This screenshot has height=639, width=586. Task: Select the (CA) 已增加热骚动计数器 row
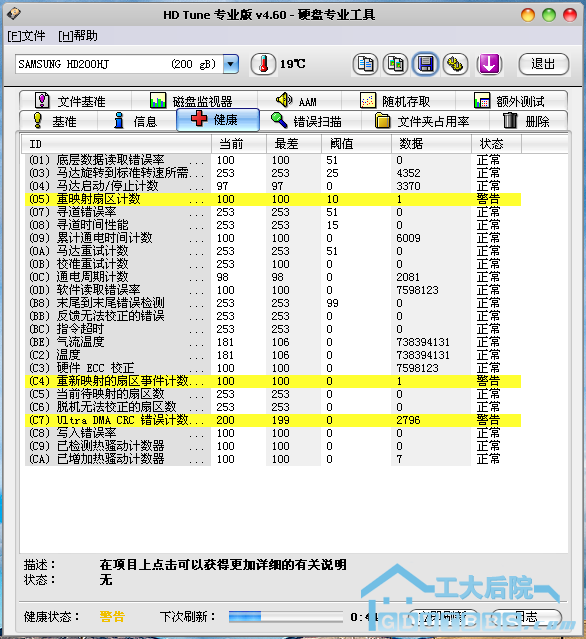click(x=273, y=459)
